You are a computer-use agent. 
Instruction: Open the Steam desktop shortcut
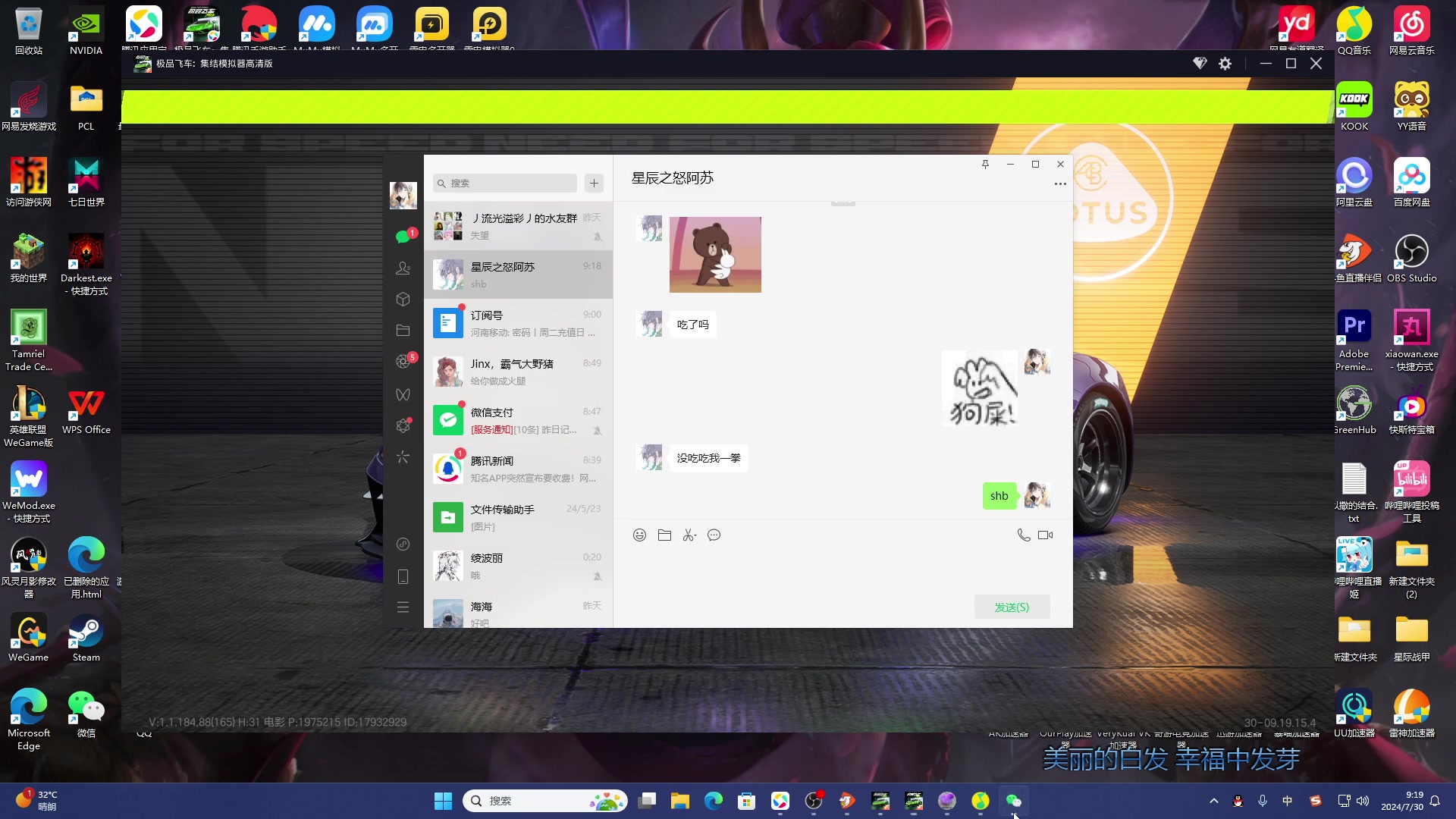point(86,638)
